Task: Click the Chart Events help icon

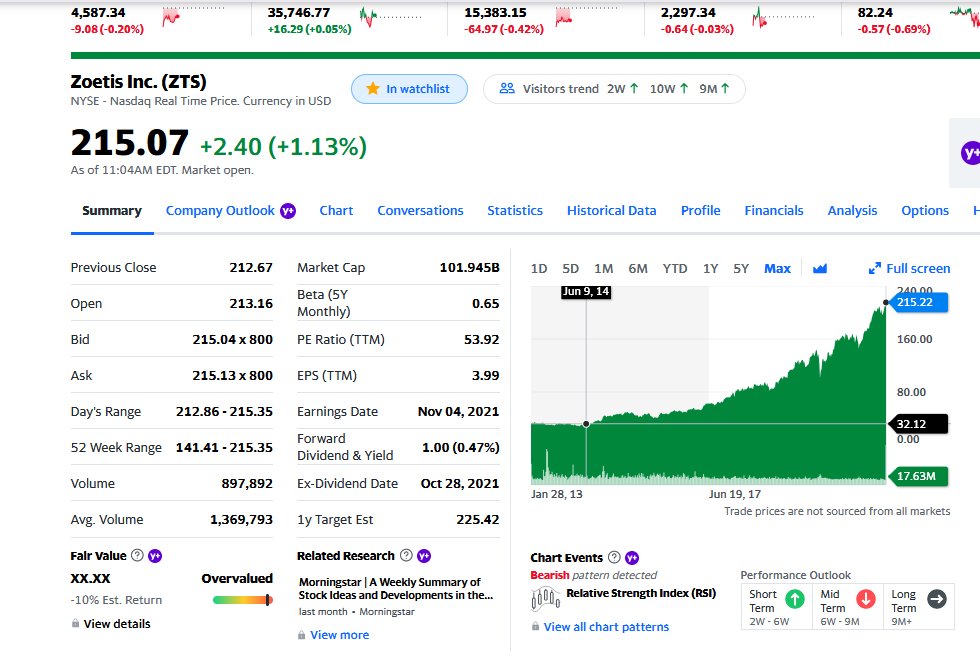Action: click(x=614, y=557)
